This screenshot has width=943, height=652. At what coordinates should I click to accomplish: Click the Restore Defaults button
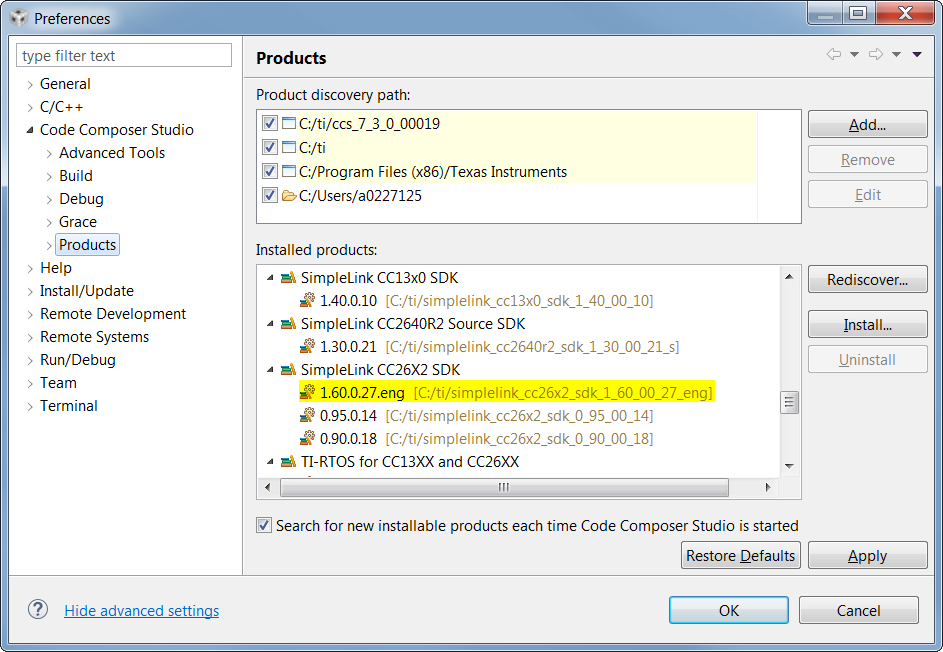(x=740, y=555)
